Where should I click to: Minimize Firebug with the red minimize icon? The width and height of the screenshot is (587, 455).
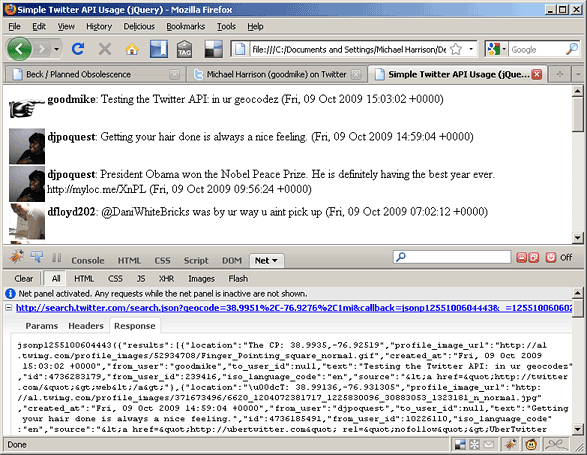point(521,257)
